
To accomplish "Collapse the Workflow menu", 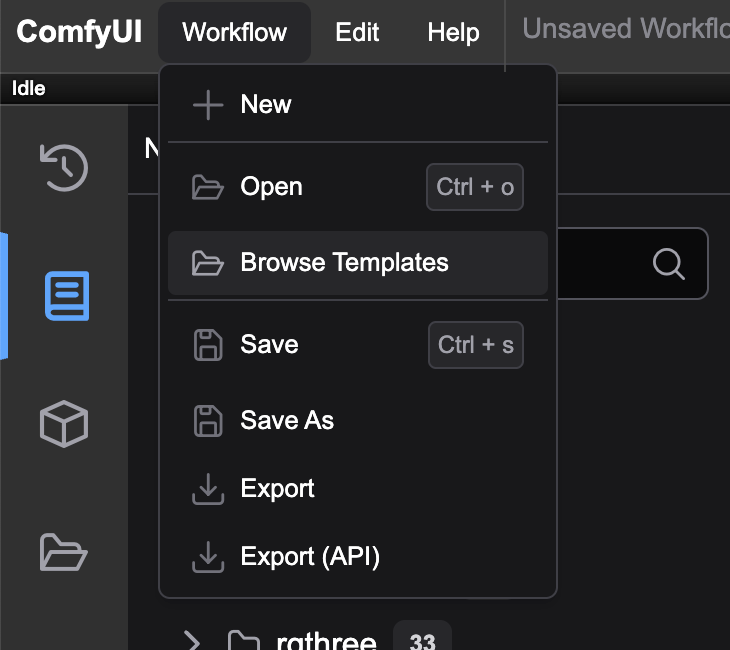I will point(234,32).
